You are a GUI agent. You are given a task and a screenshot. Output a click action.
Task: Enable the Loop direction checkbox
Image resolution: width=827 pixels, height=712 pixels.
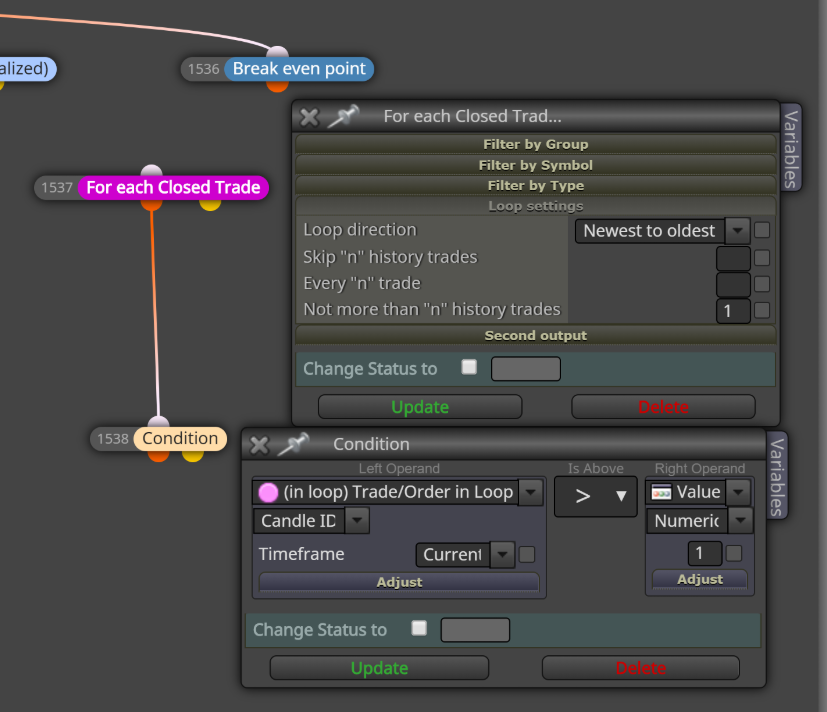coord(762,230)
